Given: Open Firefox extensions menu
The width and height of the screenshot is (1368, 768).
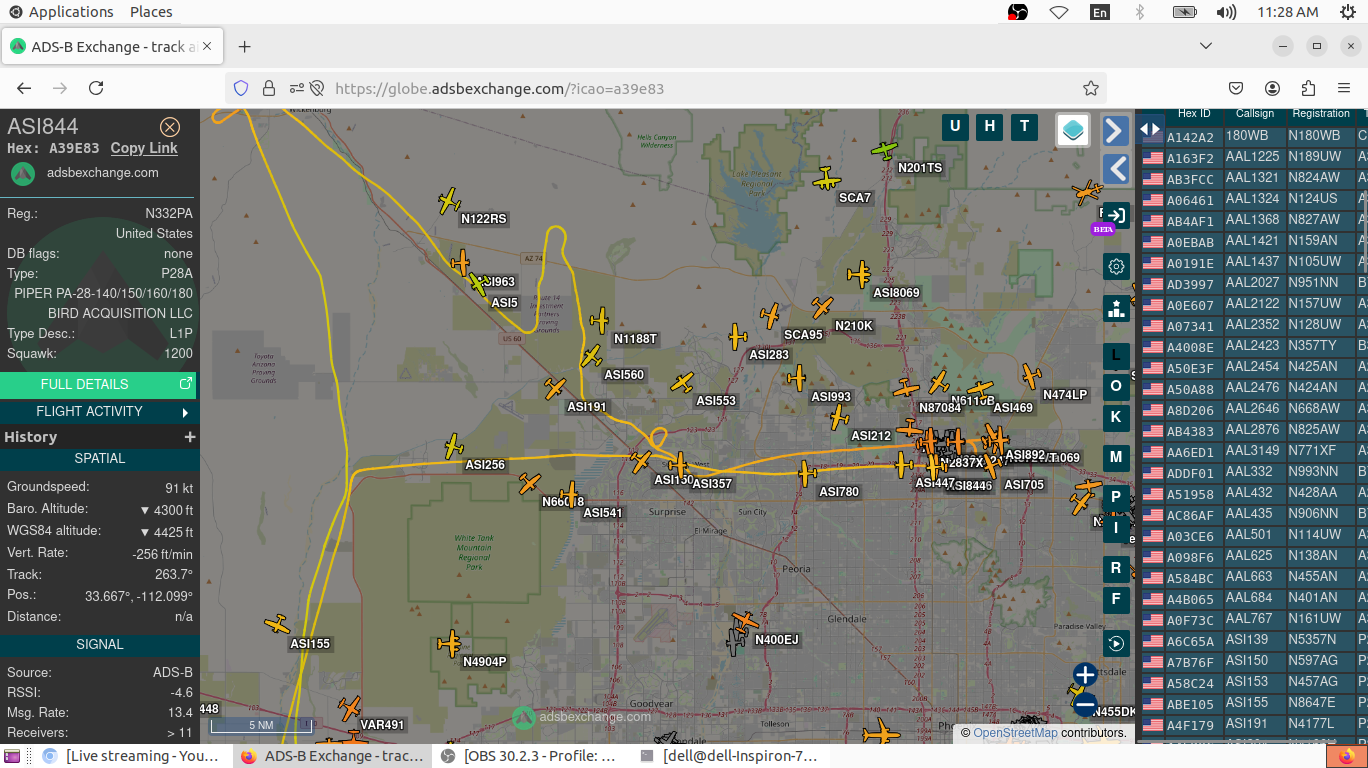Looking at the screenshot, I should coord(1309,88).
